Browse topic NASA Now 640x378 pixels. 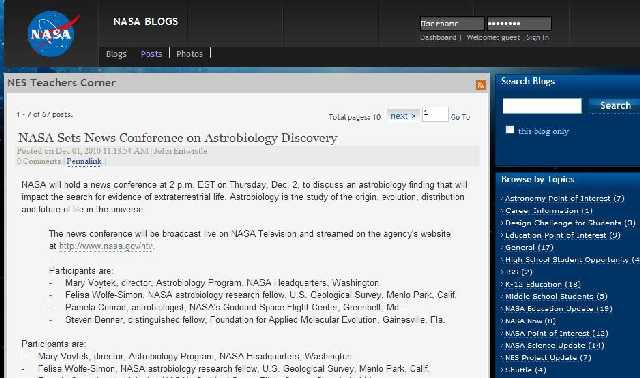pyautogui.click(x=530, y=321)
